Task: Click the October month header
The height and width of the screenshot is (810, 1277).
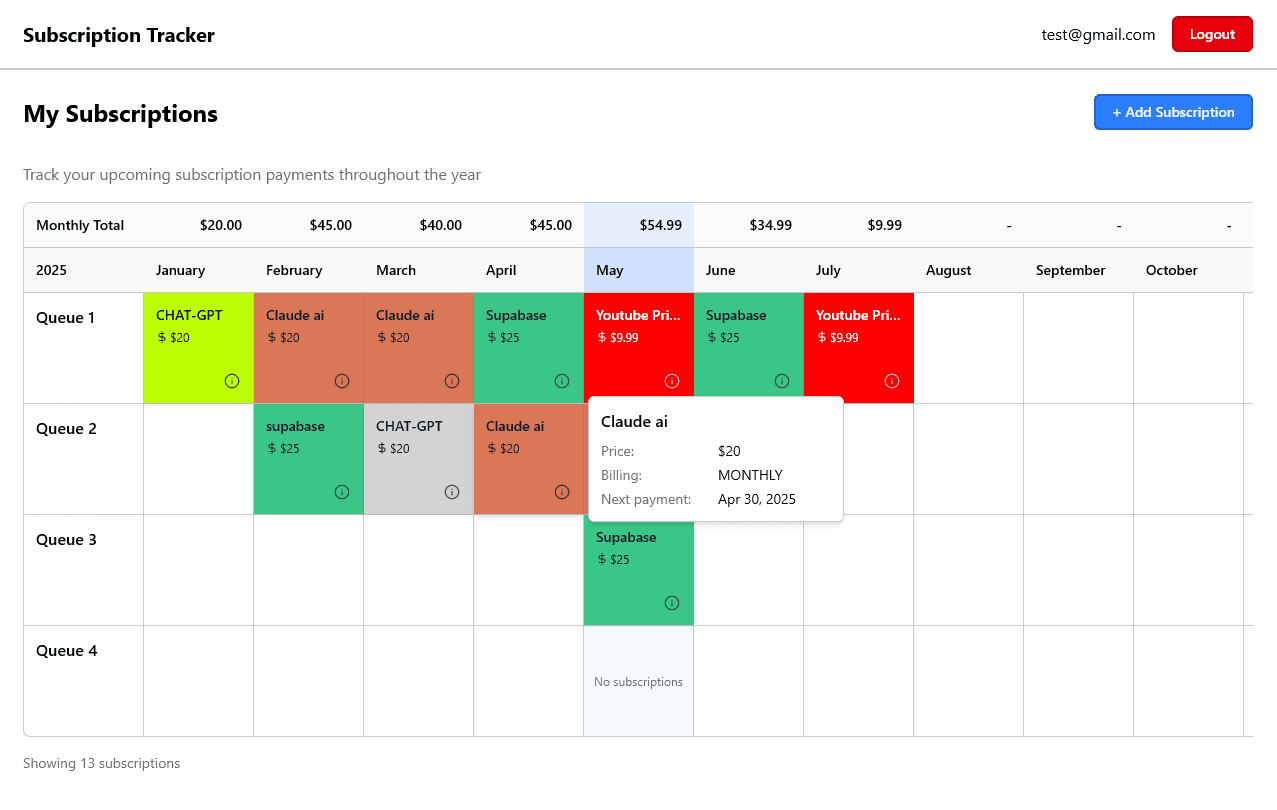Action: (x=1172, y=270)
